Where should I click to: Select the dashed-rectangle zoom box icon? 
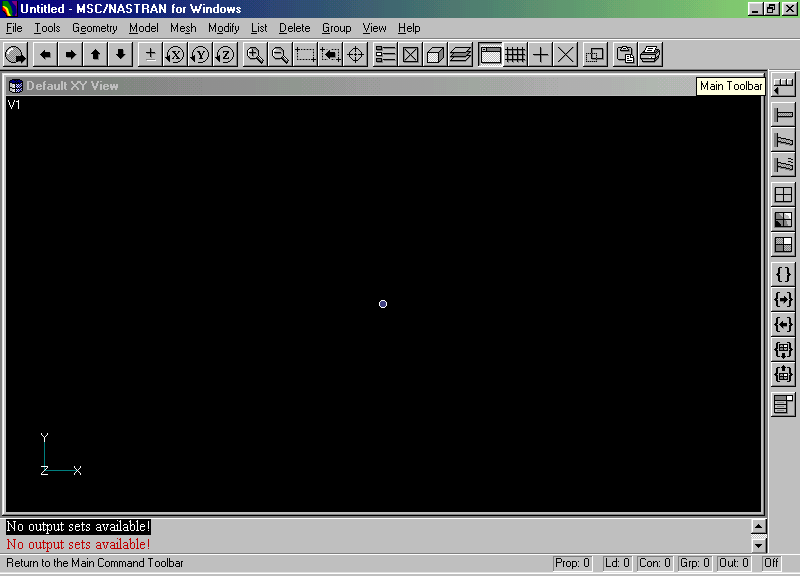click(305, 55)
